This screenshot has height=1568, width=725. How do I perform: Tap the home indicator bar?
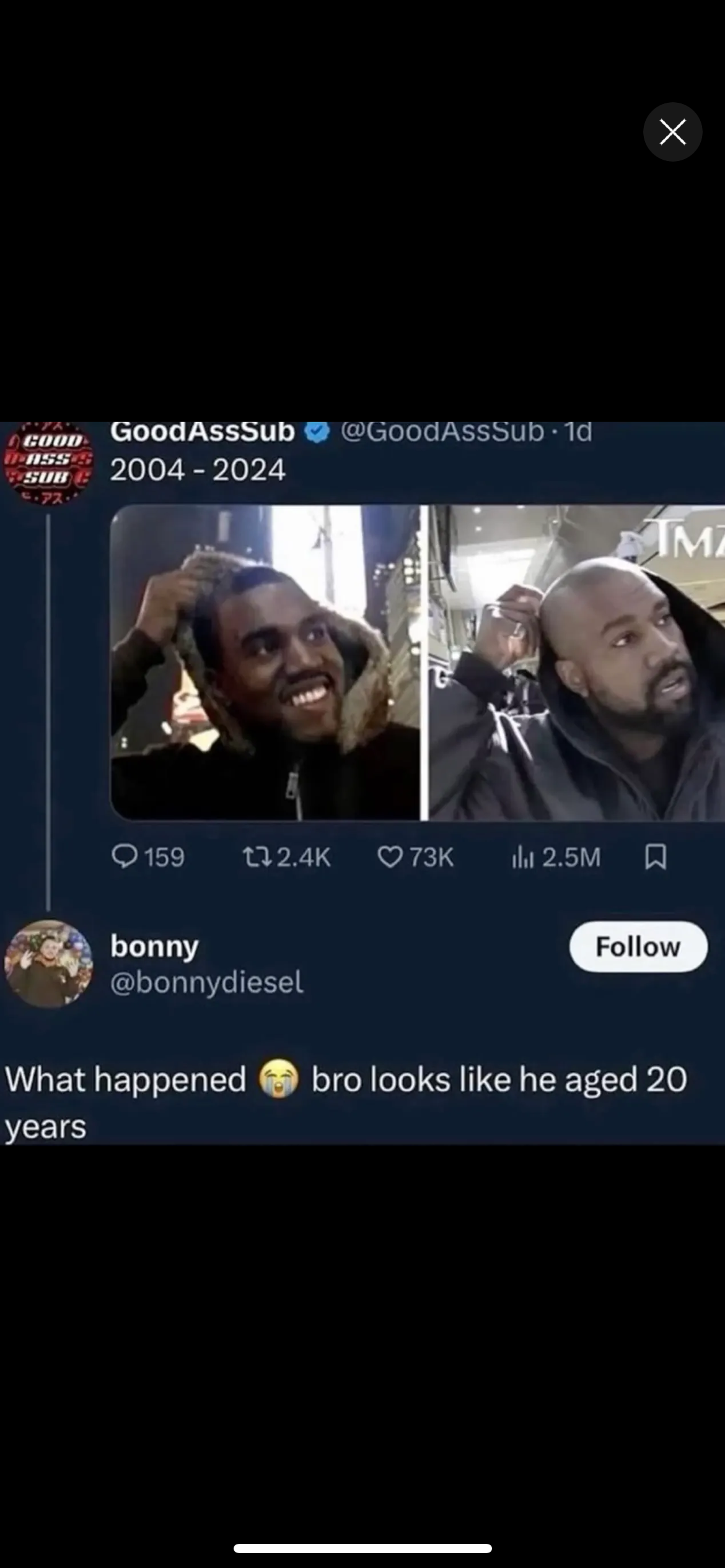362,1548
